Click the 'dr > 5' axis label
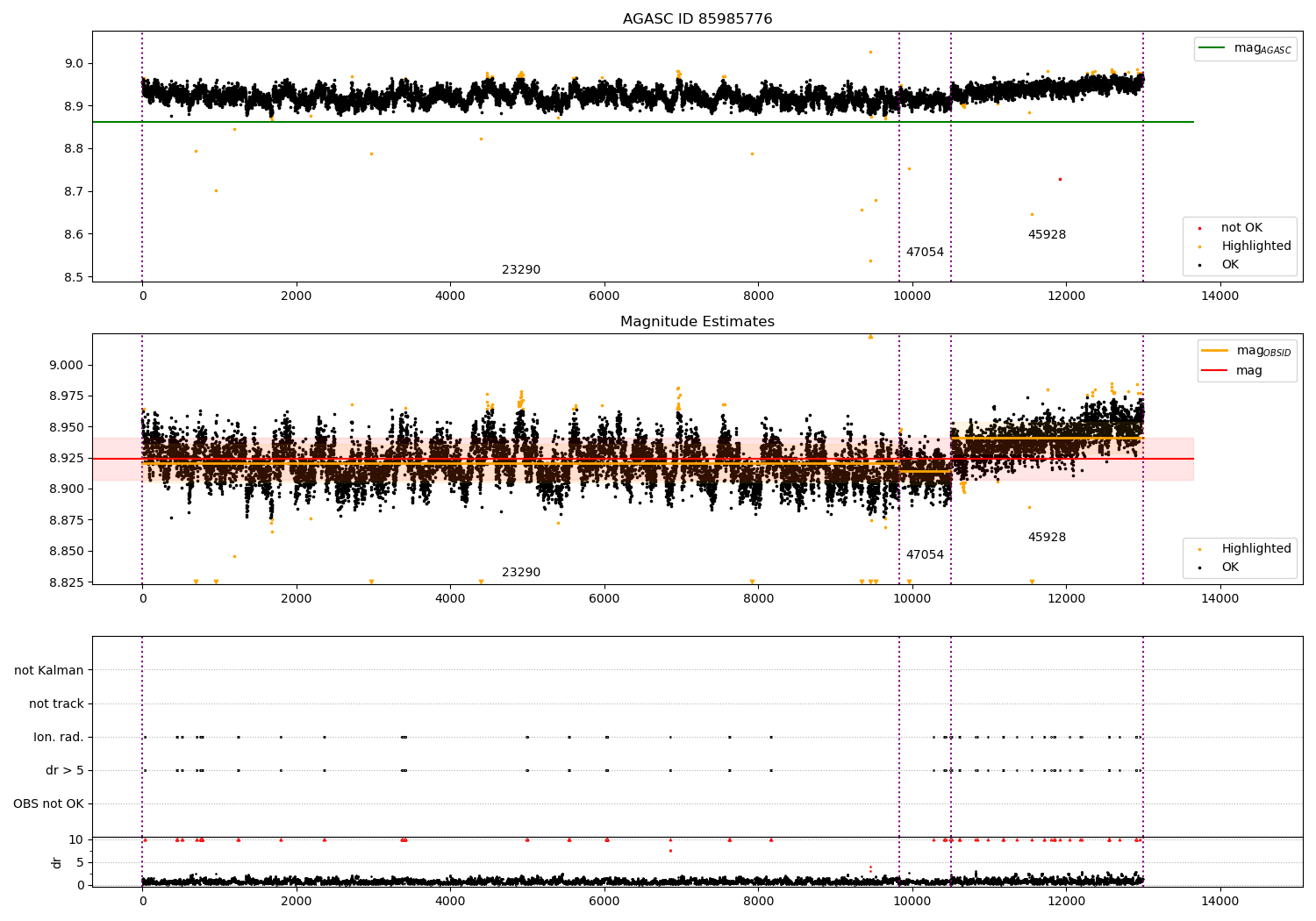 tap(65, 770)
